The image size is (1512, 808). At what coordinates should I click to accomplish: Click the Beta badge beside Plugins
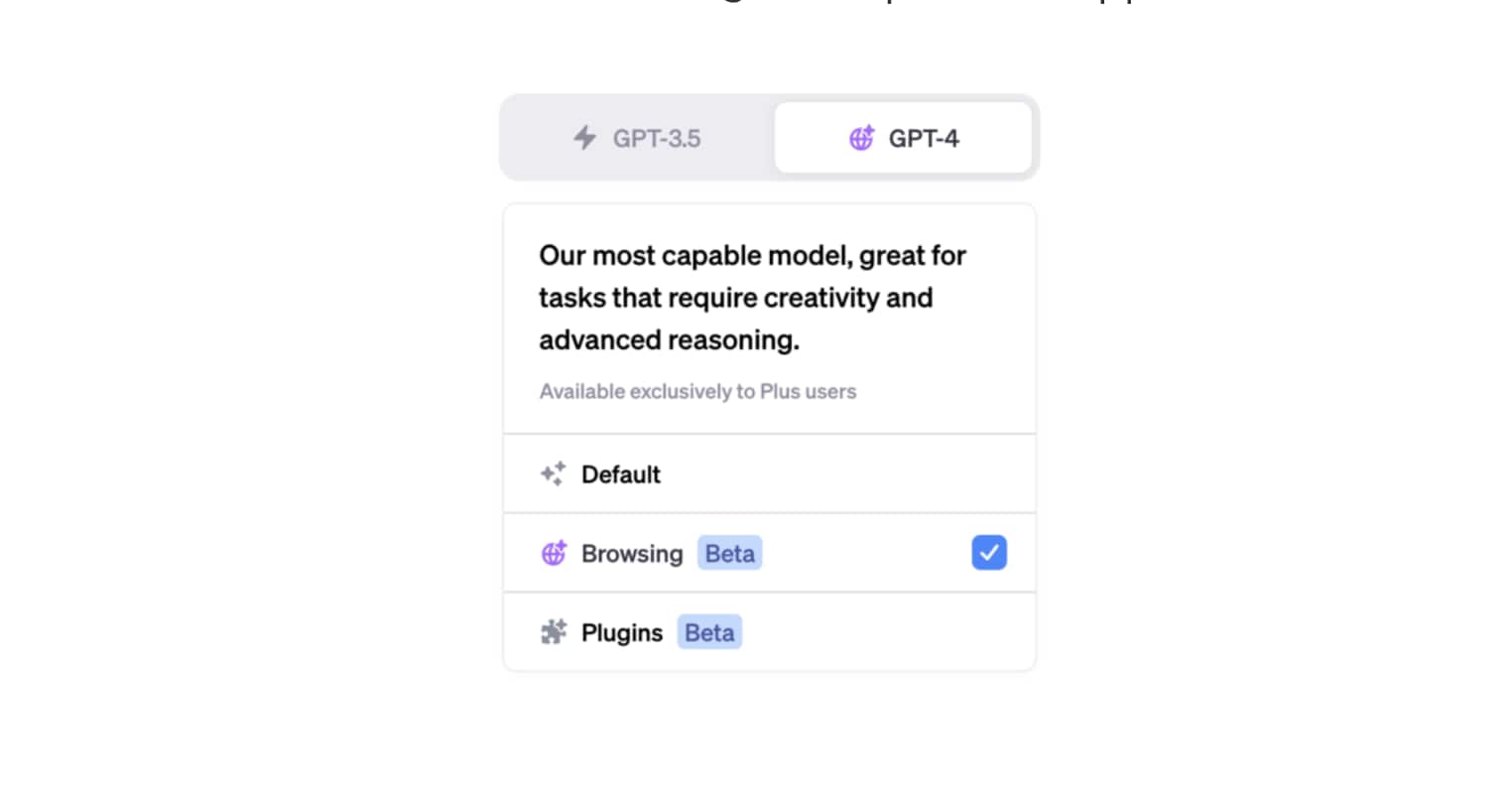pyautogui.click(x=709, y=632)
